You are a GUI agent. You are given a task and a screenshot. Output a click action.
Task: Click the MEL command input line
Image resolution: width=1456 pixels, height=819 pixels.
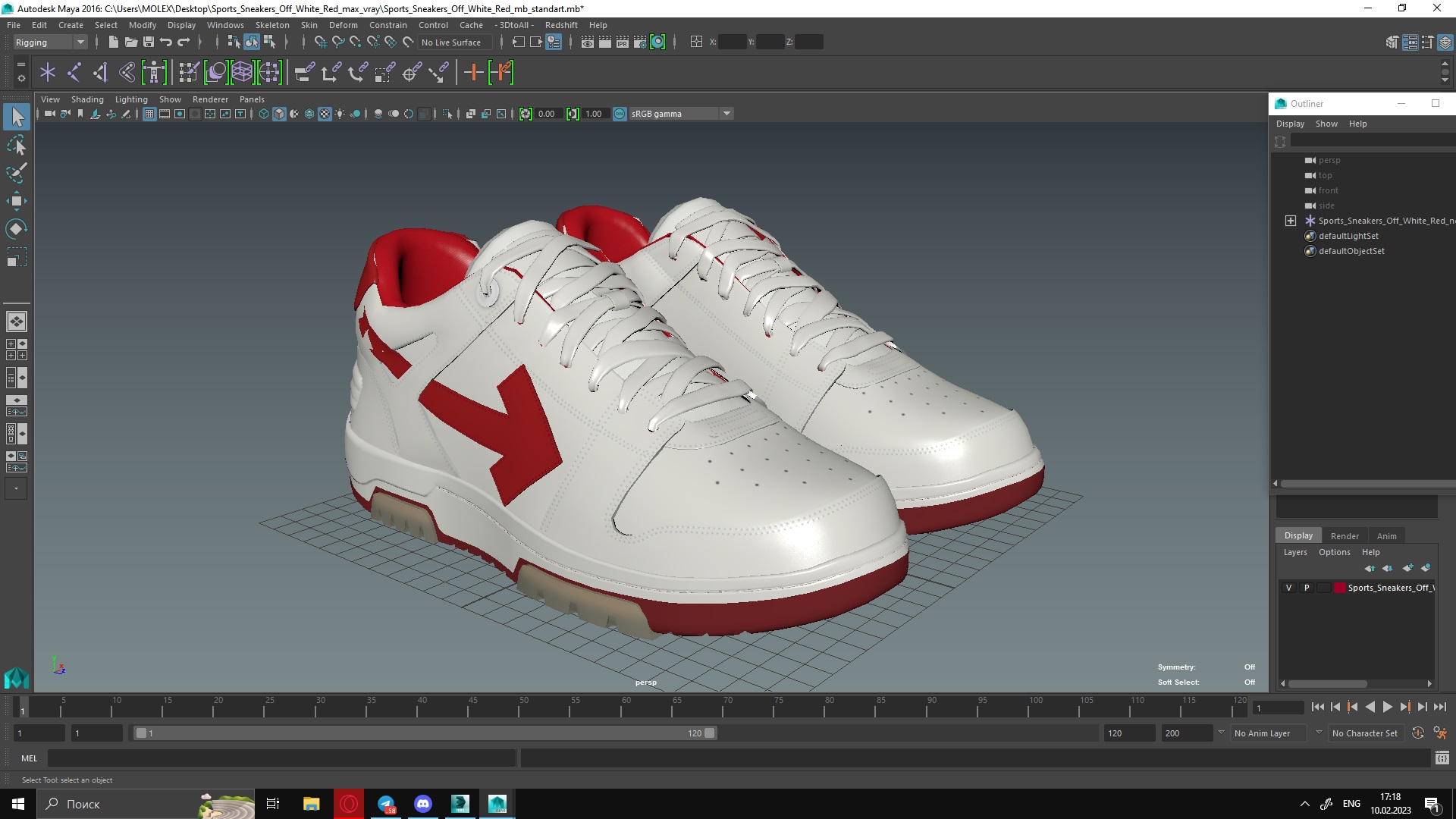[281, 758]
